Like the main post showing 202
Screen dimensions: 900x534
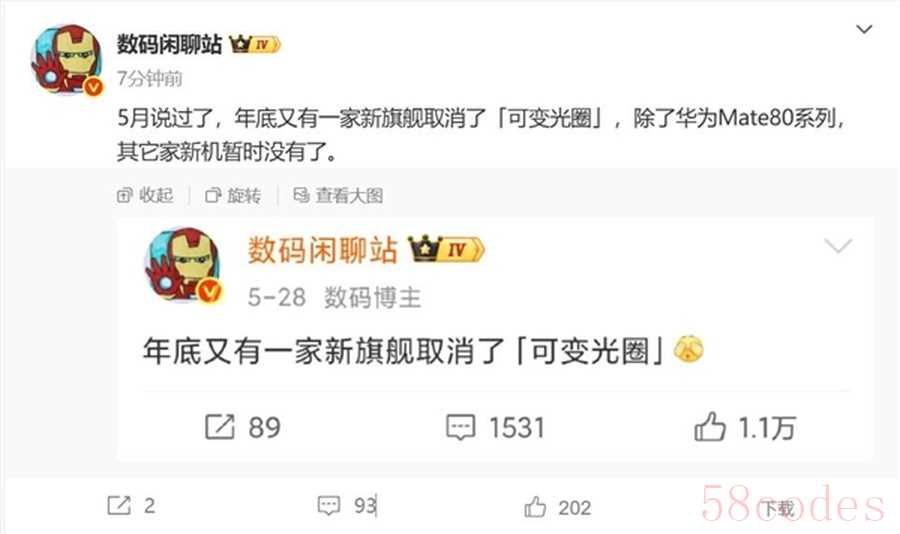[x=557, y=507]
